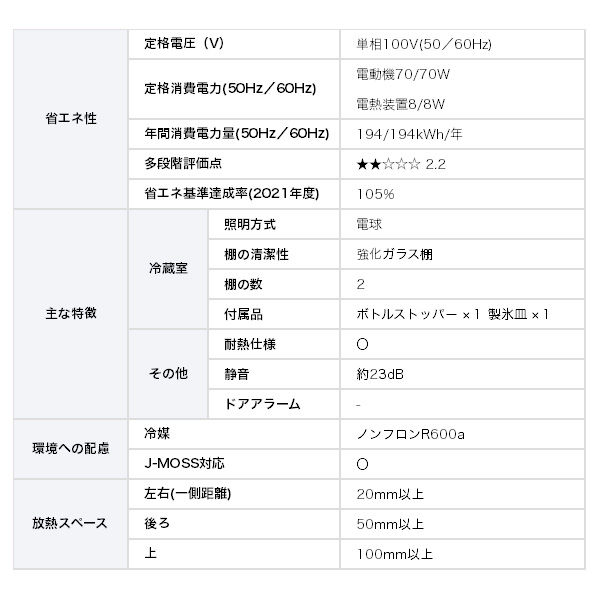Click the 省エネ性 category header cell
Screen dimensions: 600x600
[71, 118]
